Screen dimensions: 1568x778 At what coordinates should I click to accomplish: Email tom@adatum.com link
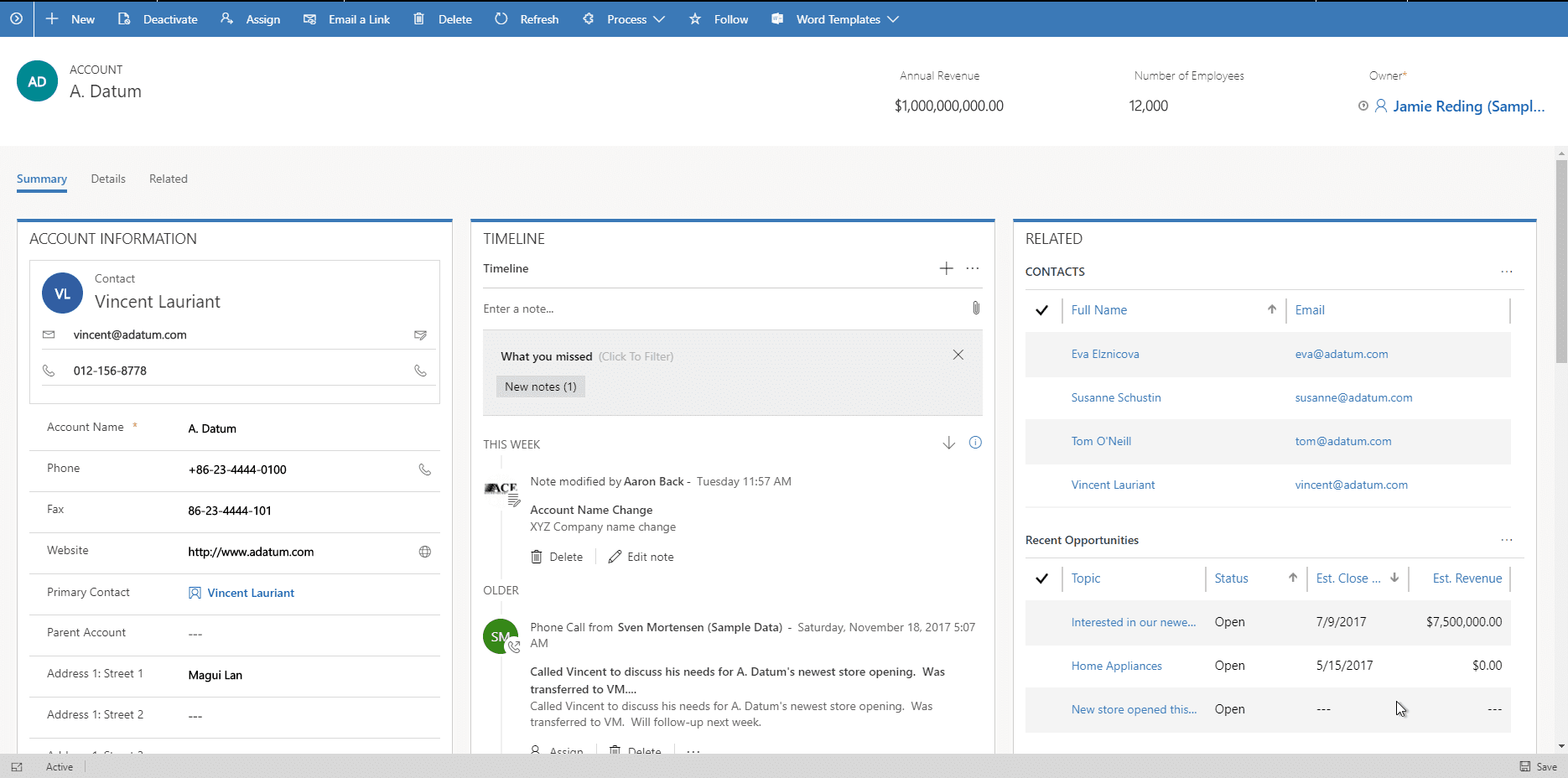[x=1342, y=441]
